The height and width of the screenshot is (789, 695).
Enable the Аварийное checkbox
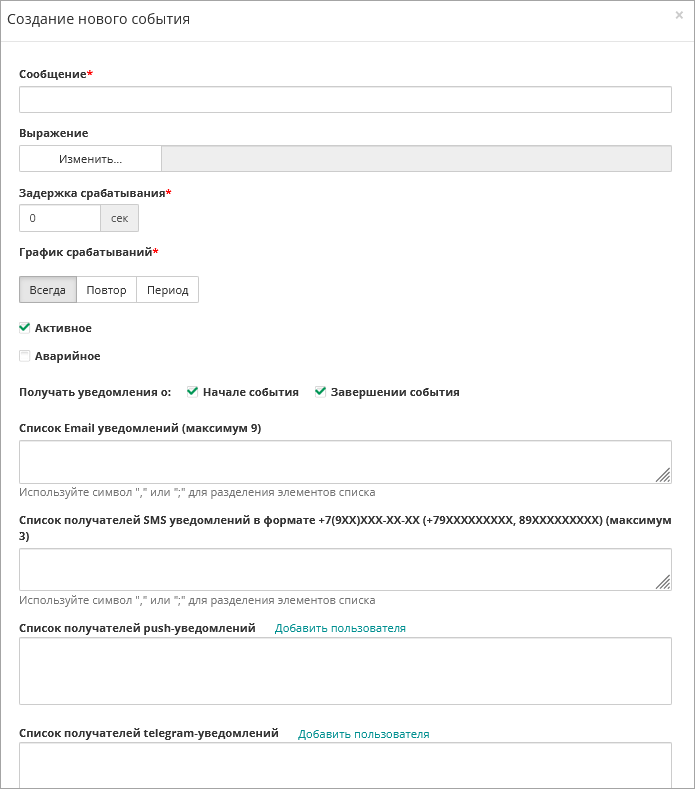[x=25, y=355]
